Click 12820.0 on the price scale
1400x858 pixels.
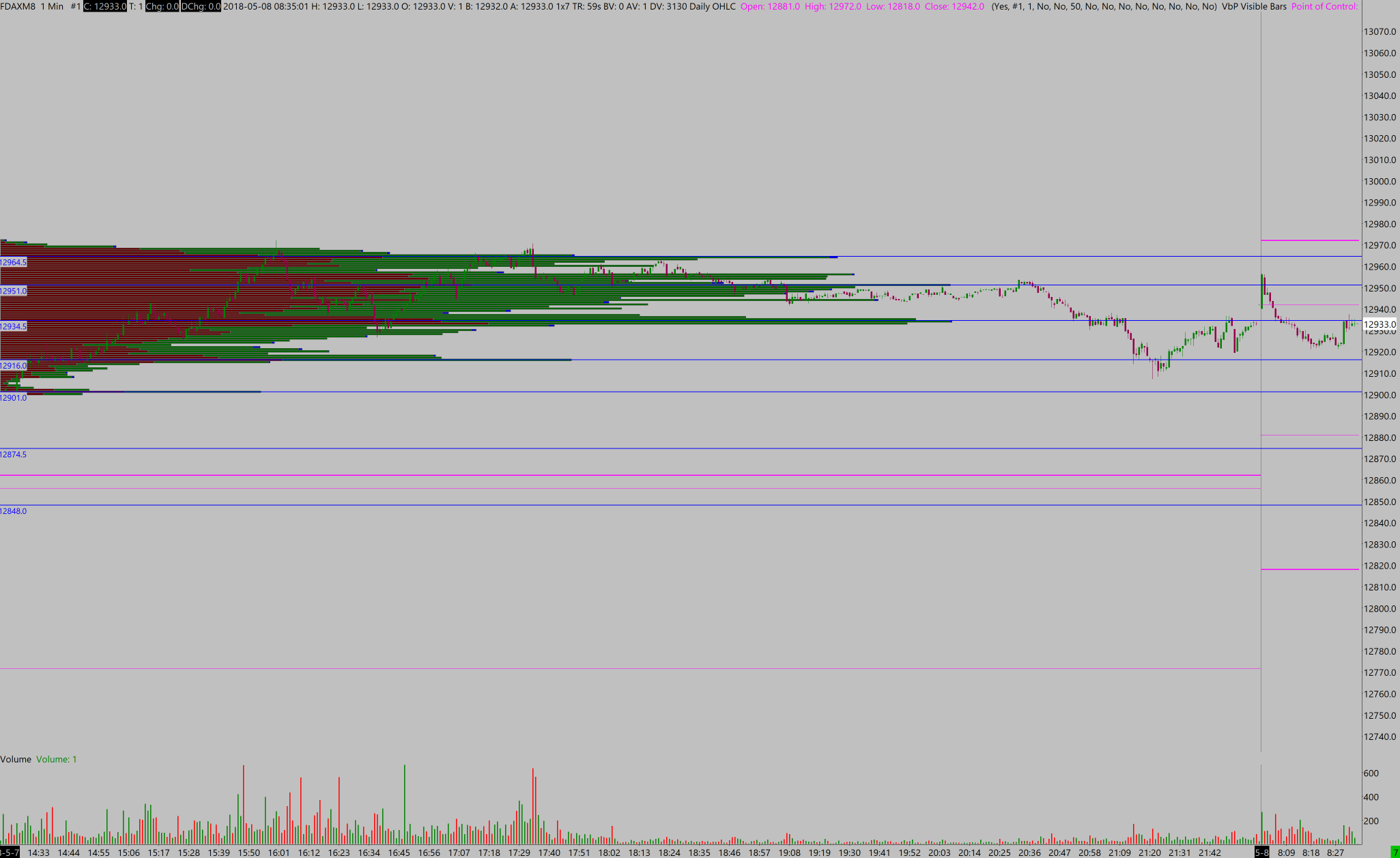click(1380, 566)
